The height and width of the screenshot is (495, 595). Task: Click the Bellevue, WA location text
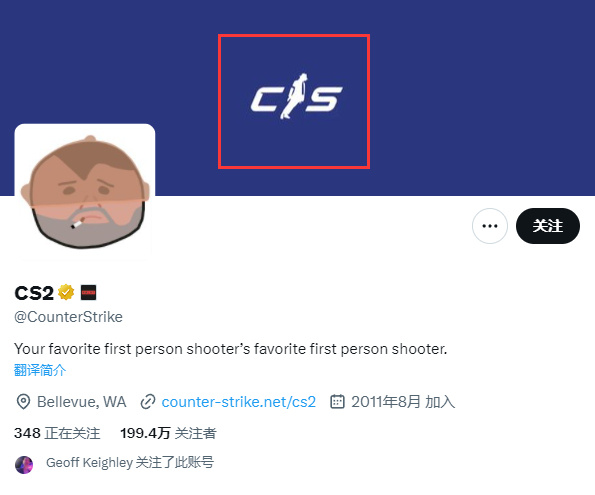coord(82,402)
